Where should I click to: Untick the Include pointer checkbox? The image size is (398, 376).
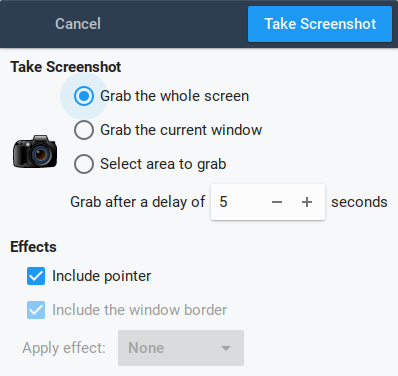(36, 276)
